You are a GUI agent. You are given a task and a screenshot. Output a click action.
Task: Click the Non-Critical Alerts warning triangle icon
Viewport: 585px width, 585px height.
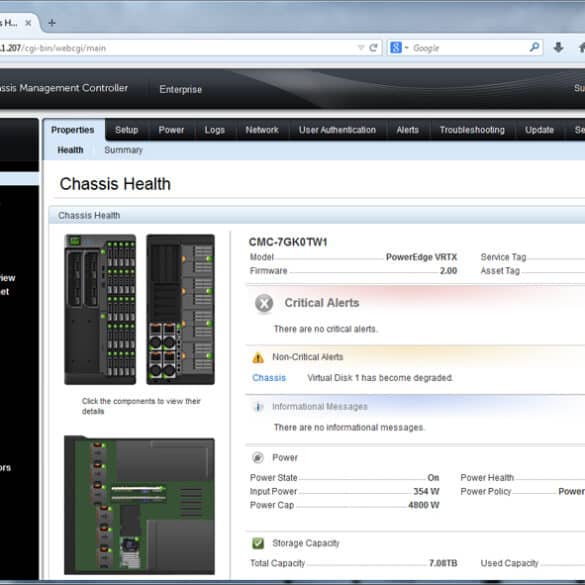pos(258,358)
